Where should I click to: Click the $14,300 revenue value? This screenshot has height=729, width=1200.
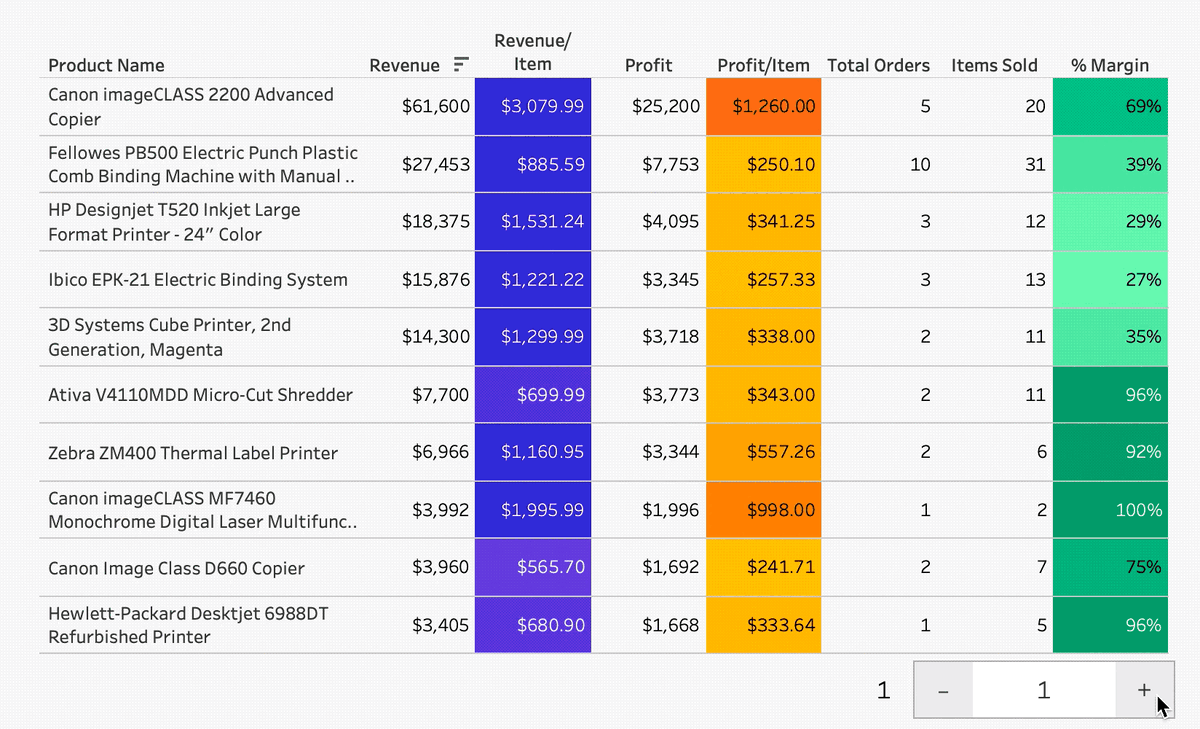point(435,337)
